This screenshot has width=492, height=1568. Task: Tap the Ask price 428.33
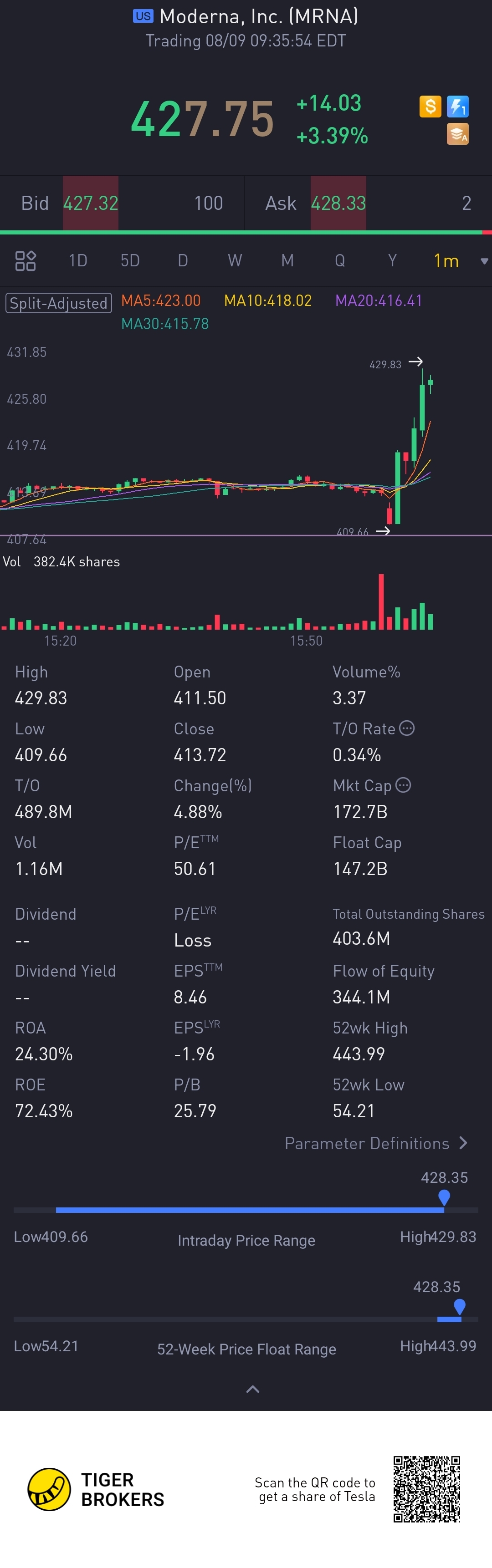[338, 203]
